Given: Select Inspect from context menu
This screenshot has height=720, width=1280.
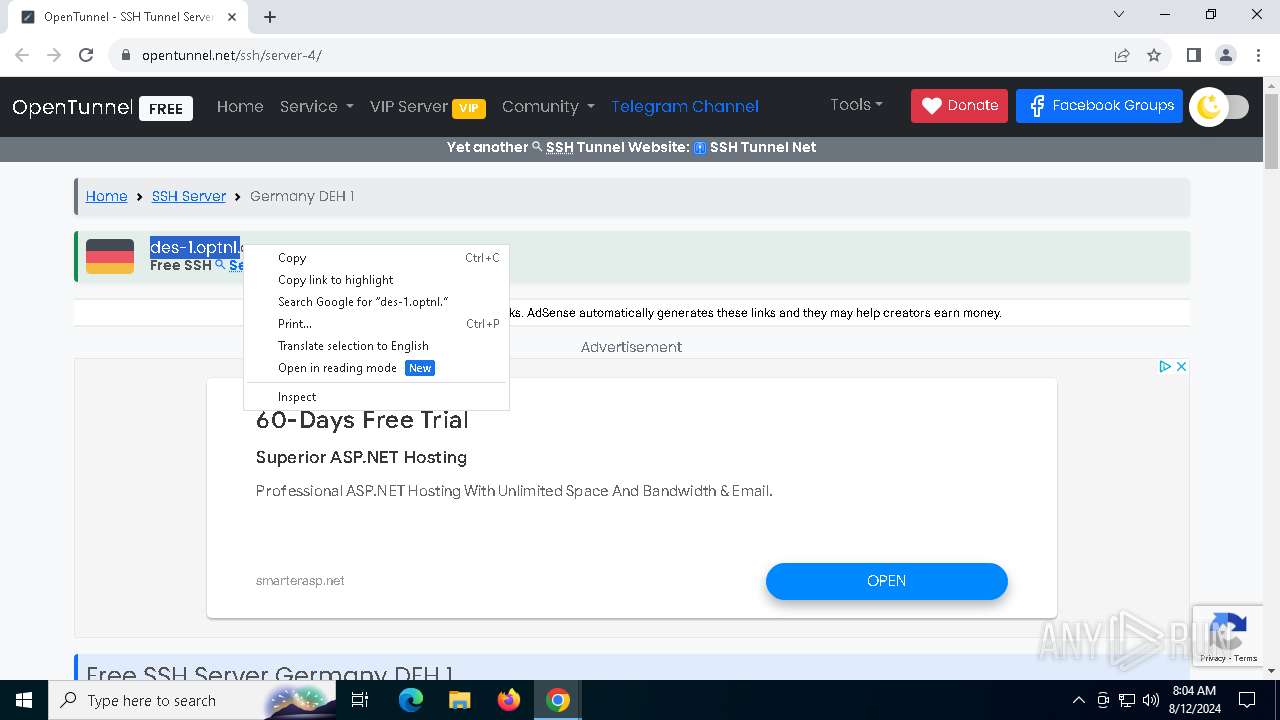Looking at the screenshot, I should click(x=377, y=397).
